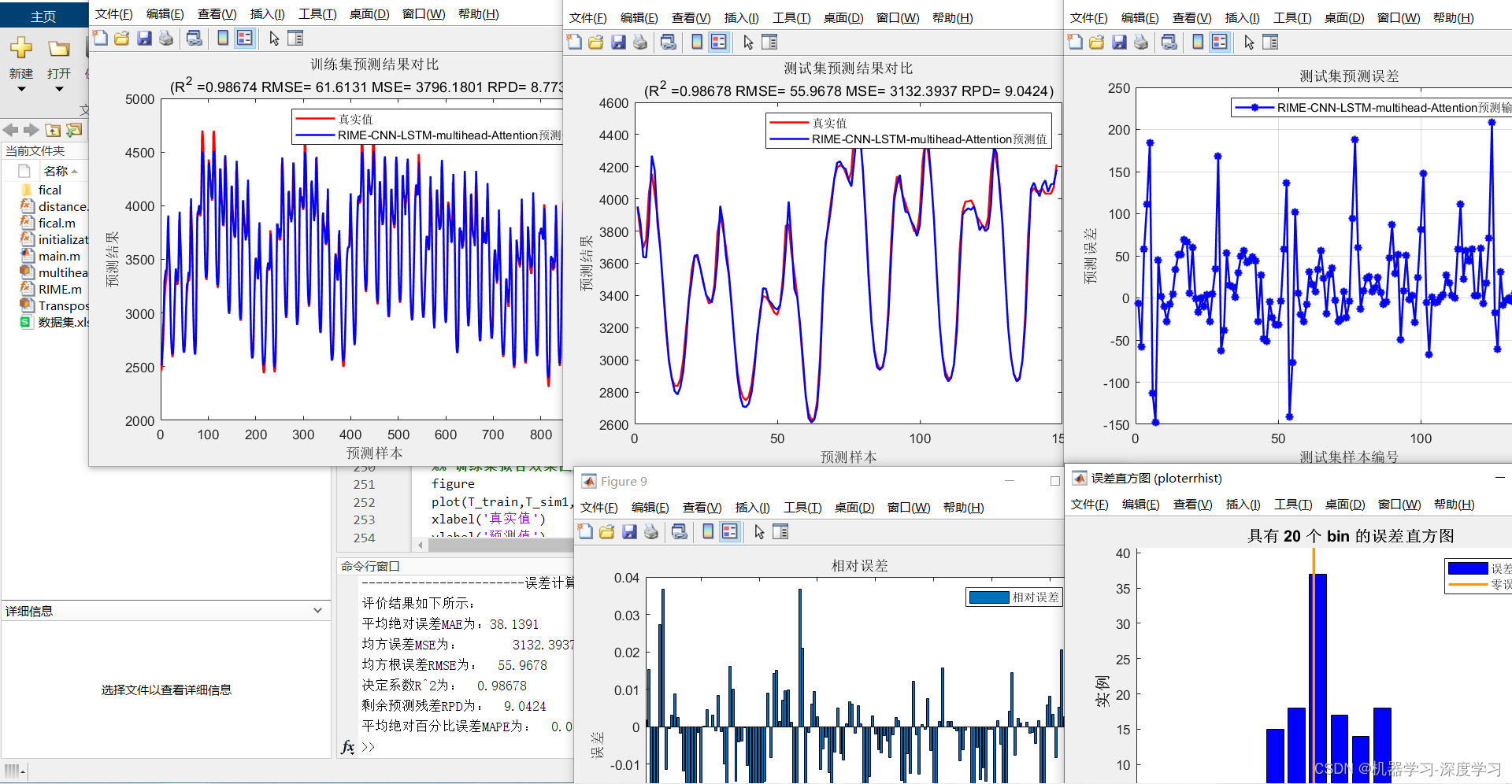Click the back navigation arrow above 当前文件夹

pyautogui.click(x=10, y=130)
